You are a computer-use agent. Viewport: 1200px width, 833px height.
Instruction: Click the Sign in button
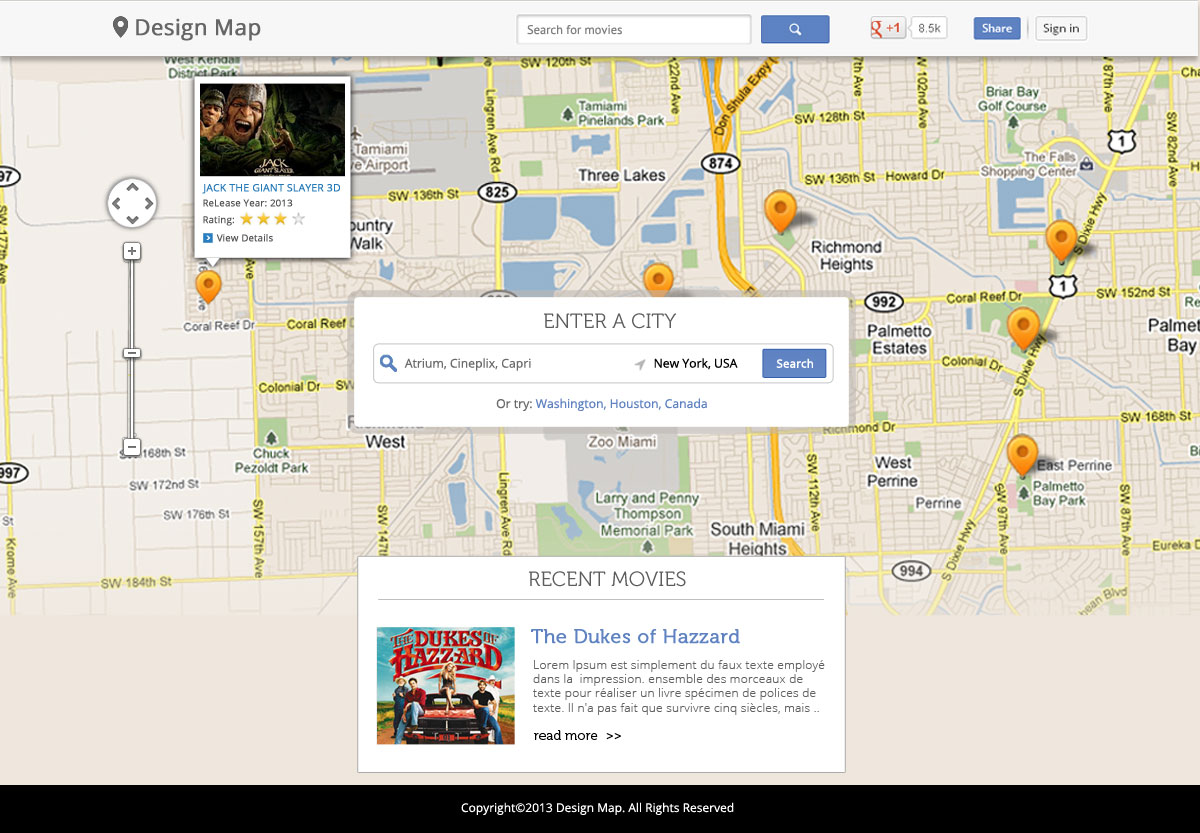click(x=1060, y=28)
